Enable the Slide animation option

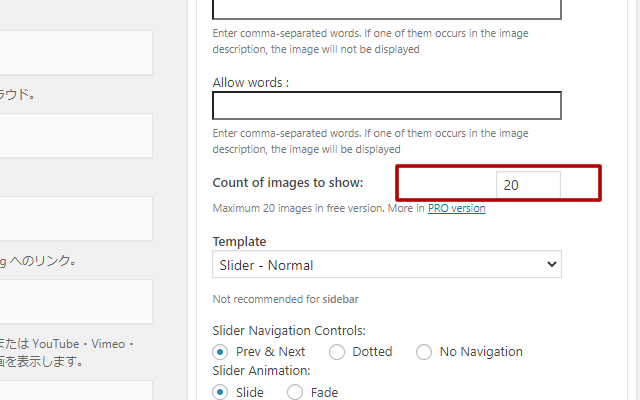221,392
